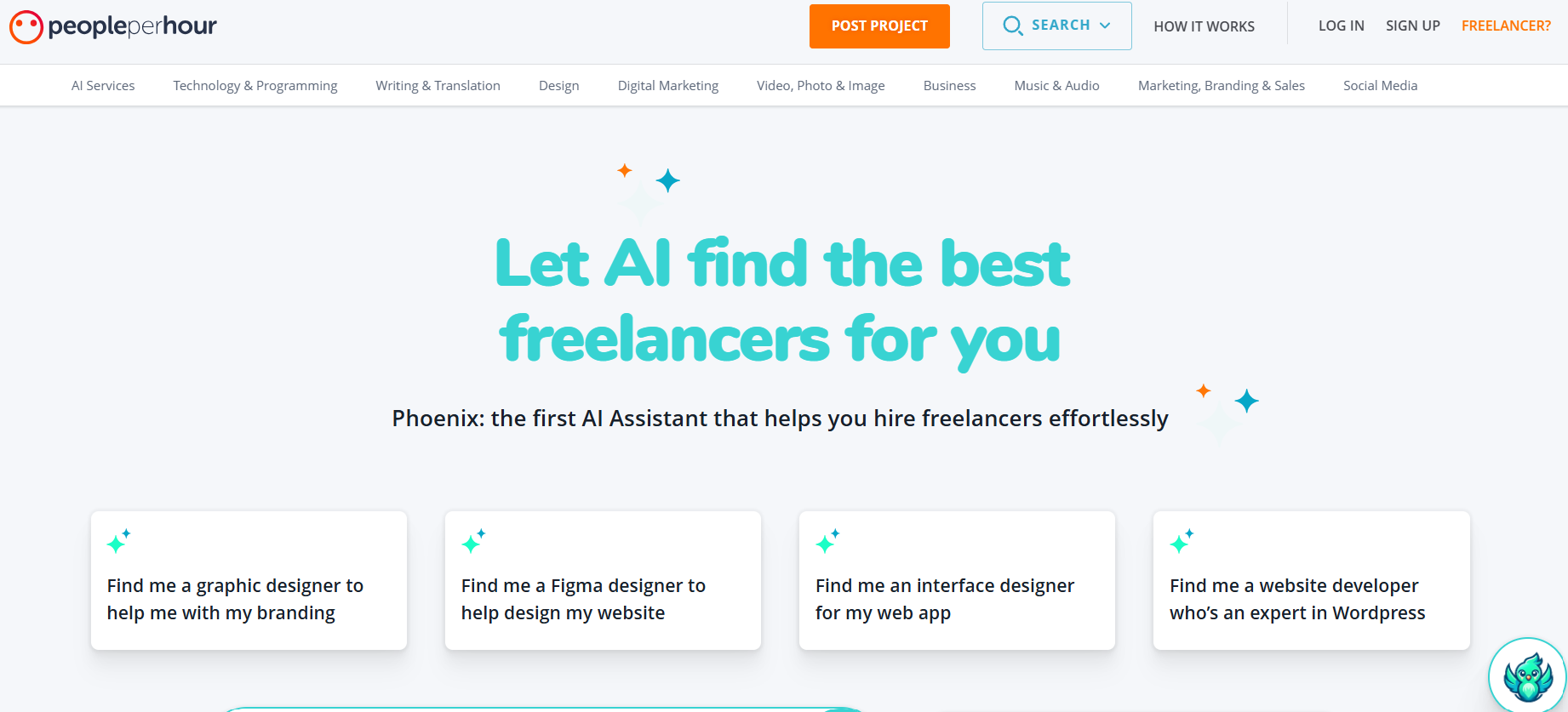
Task: Open Technology & Programming category
Action: pos(255,85)
